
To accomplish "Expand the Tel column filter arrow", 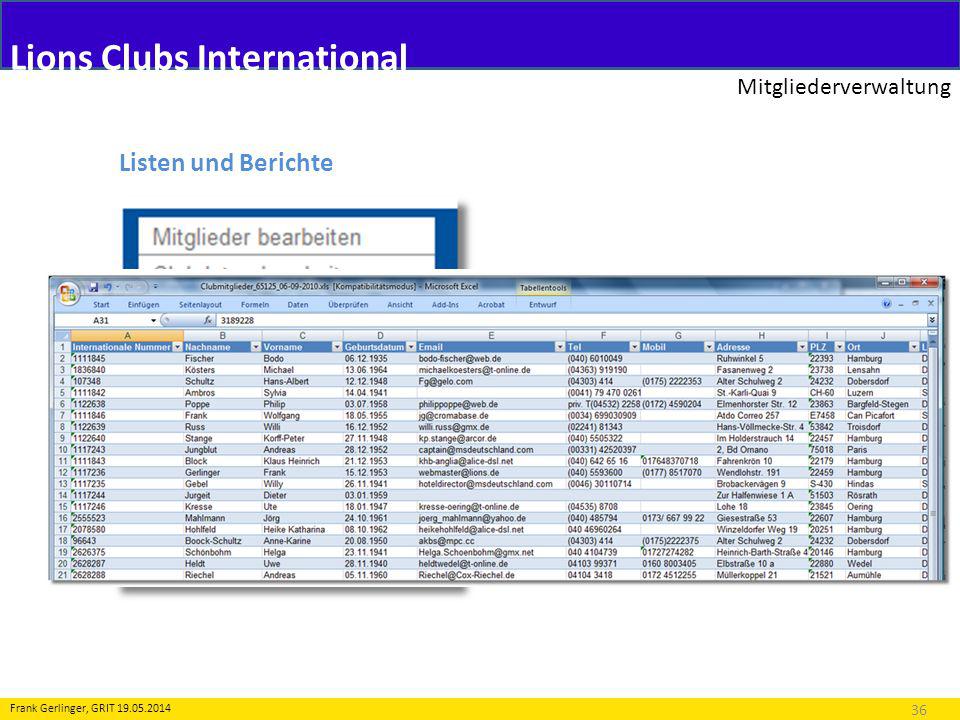I will coord(635,347).
